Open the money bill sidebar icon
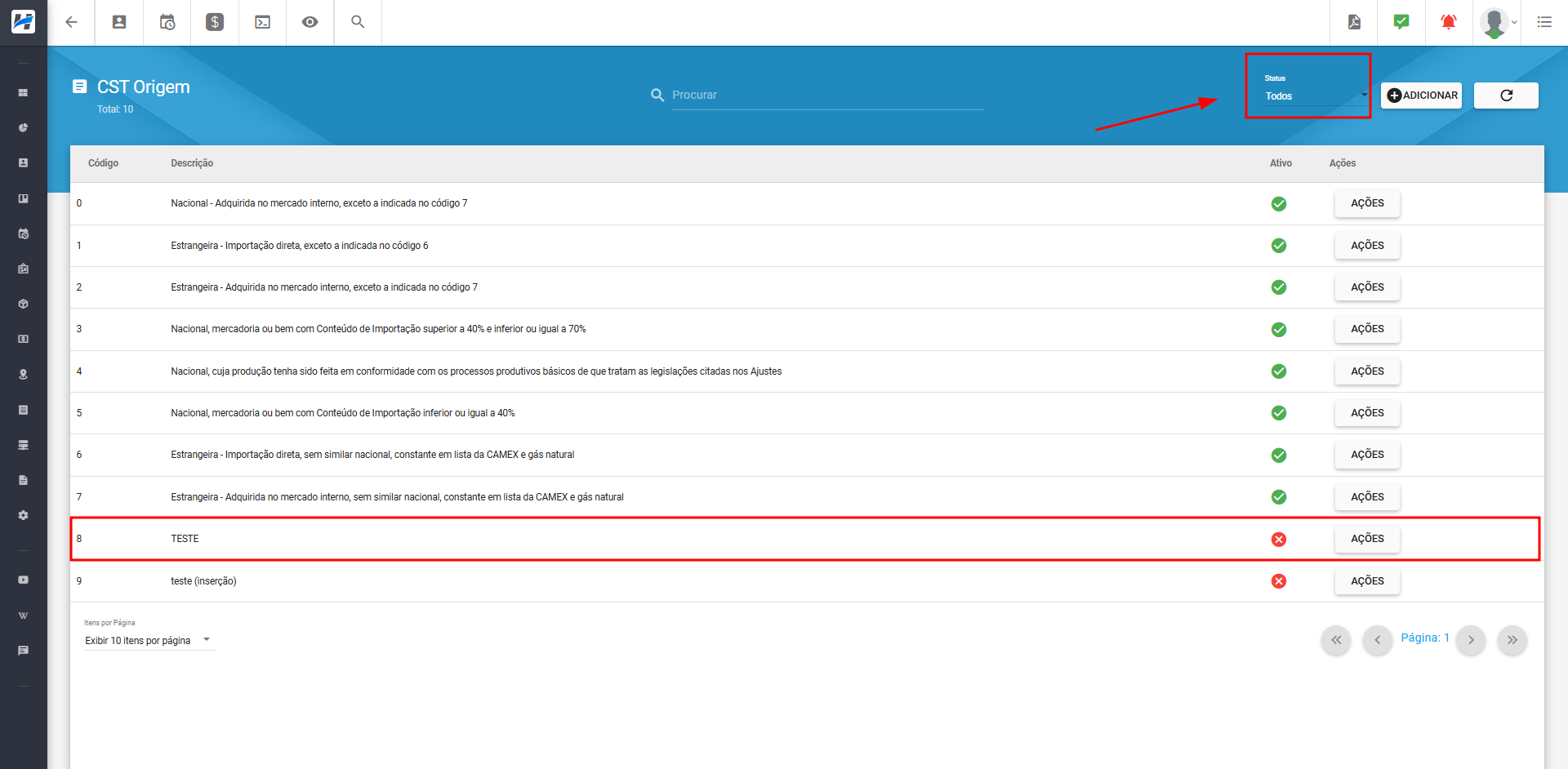 [x=23, y=339]
